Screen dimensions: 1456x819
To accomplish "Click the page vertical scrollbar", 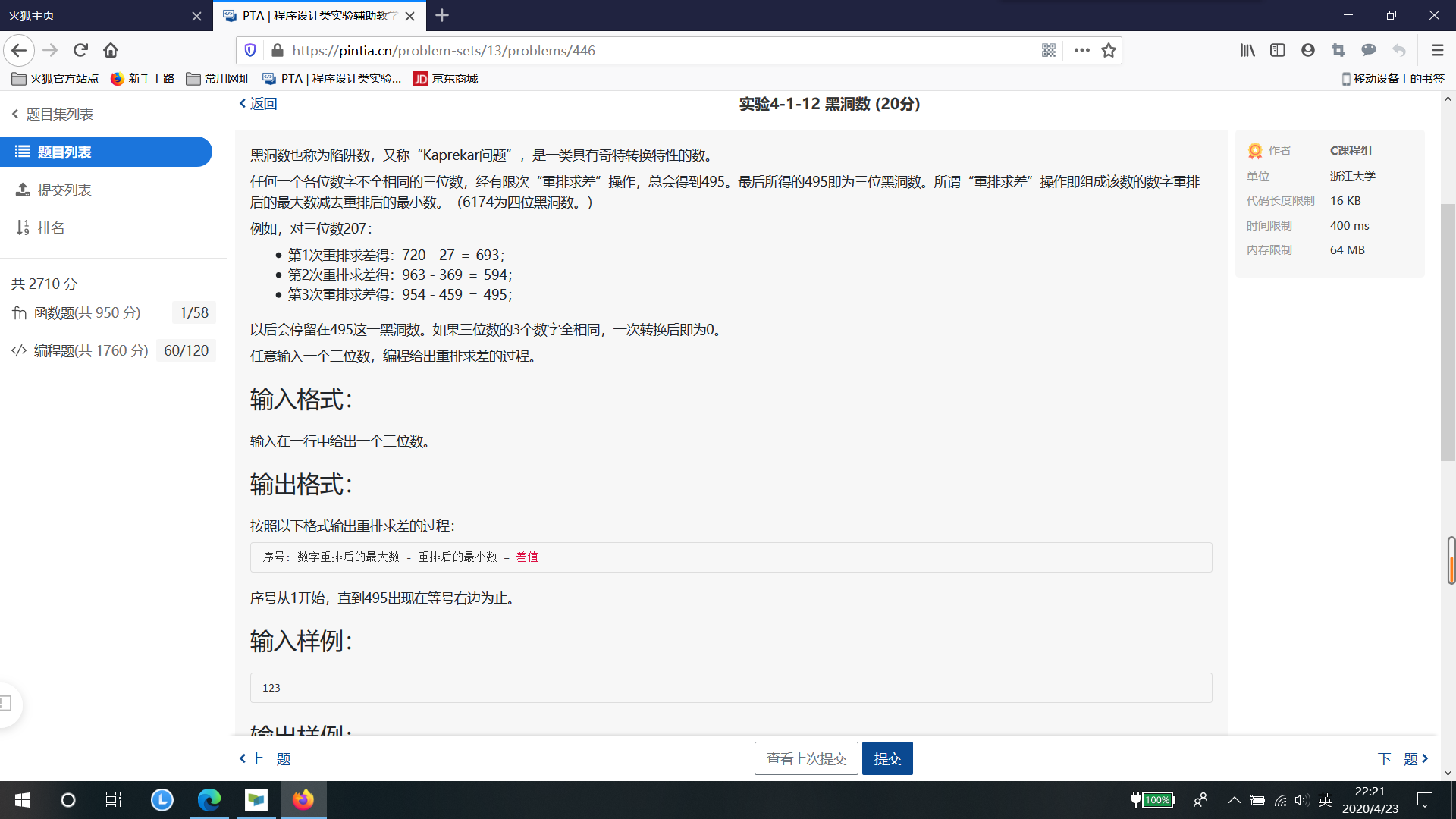I will tap(1448, 332).
